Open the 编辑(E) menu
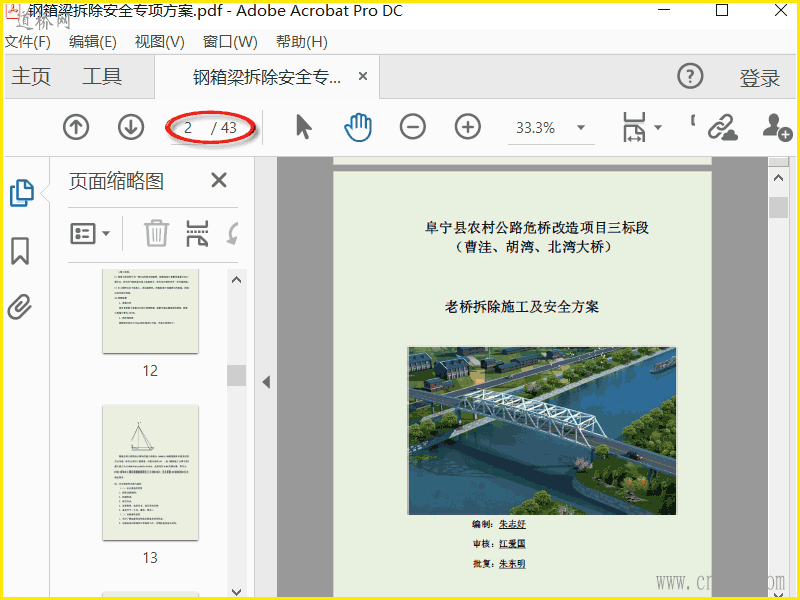This screenshot has height=600, width=800. coord(92,42)
